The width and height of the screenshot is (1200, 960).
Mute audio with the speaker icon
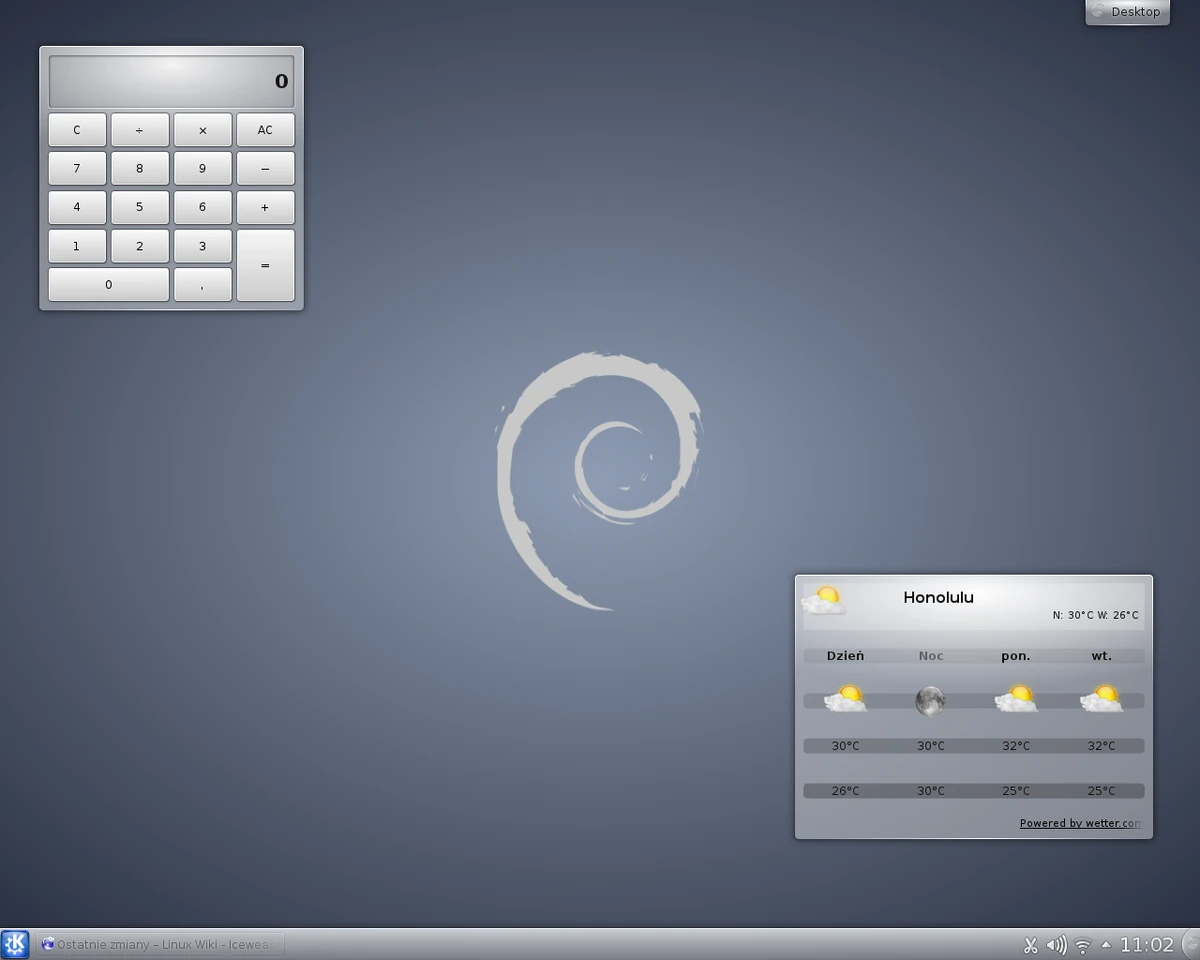point(1056,944)
